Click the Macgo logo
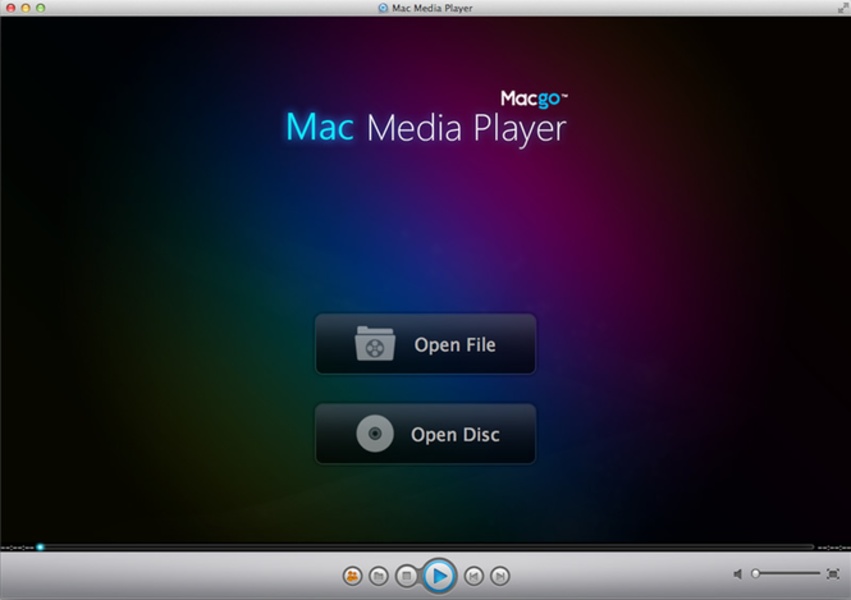851x600 pixels. point(534,99)
